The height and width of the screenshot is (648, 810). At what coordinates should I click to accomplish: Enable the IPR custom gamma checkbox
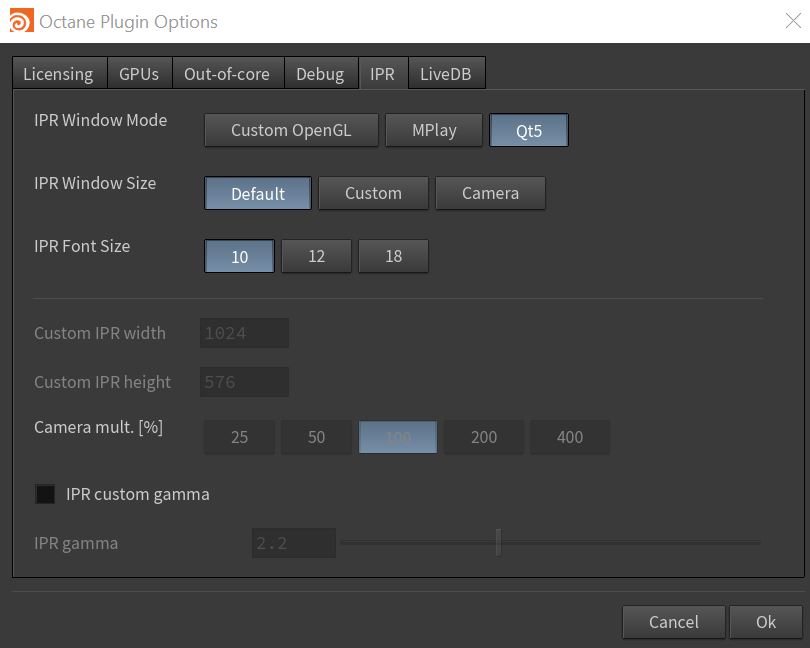tap(45, 494)
